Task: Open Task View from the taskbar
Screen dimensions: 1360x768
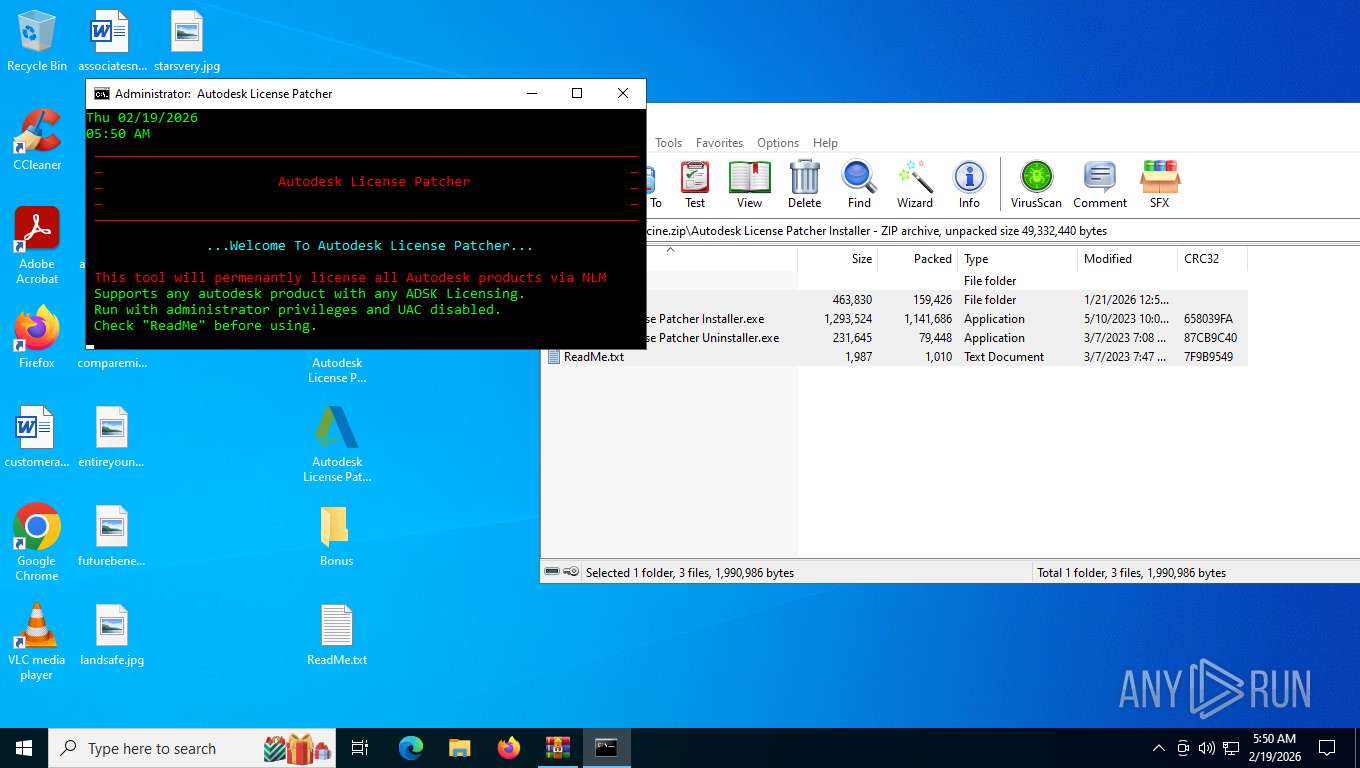Action: [x=360, y=748]
